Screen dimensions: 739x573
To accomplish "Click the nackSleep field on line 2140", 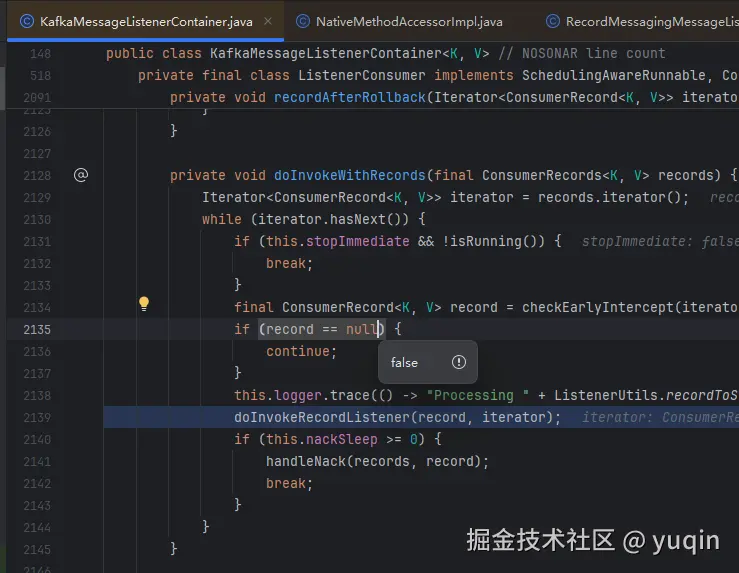I will point(342,439).
